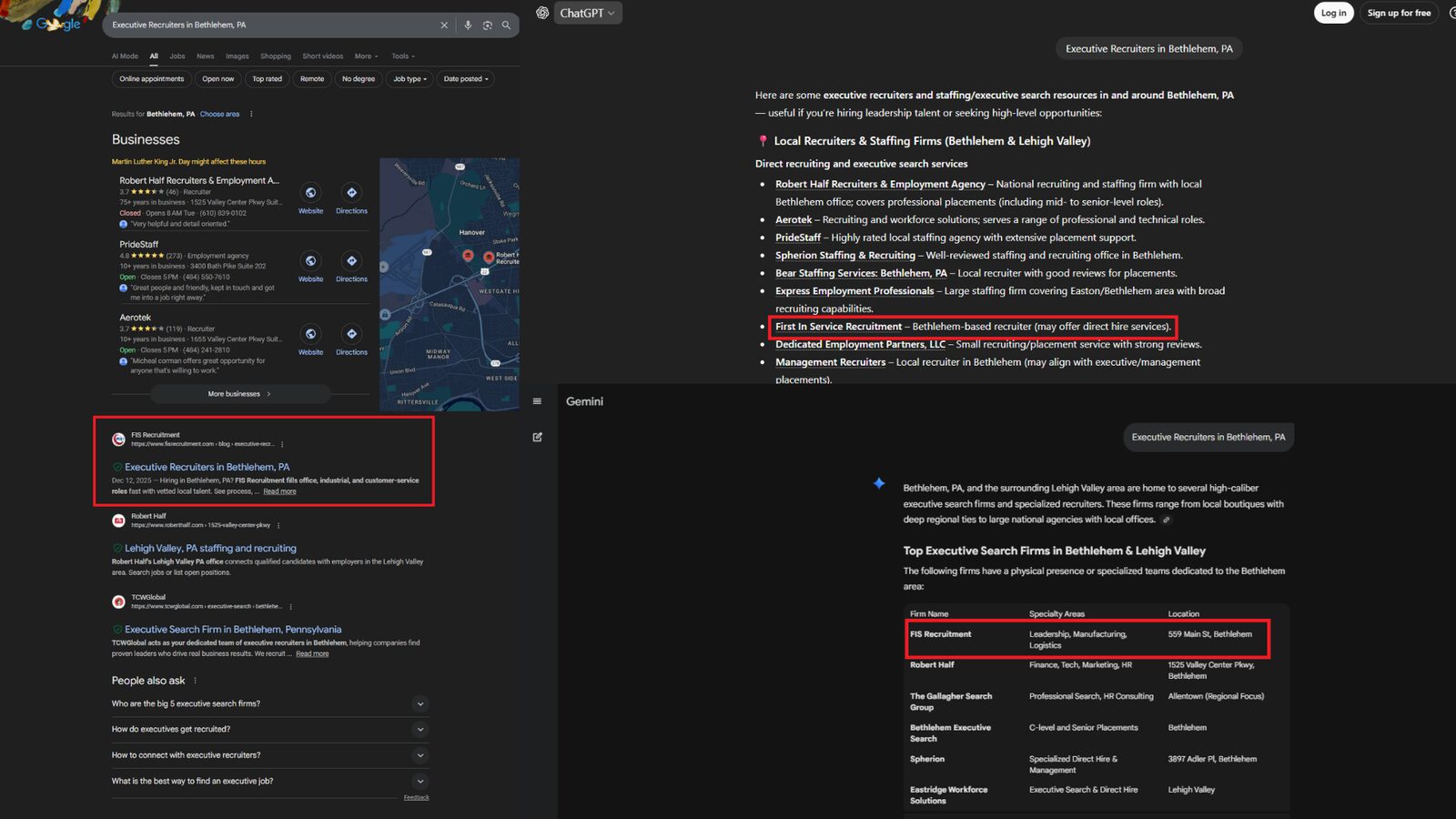Click the Choose area link
This screenshot has height=819, width=1456.
[219, 115]
